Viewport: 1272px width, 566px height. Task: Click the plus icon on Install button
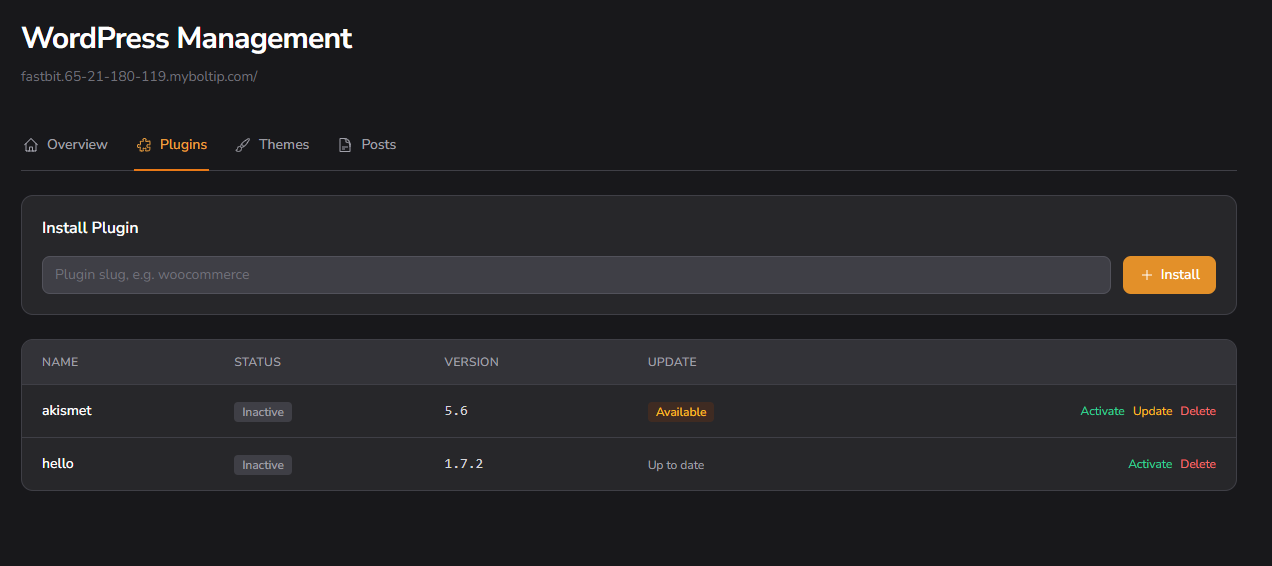point(1147,275)
